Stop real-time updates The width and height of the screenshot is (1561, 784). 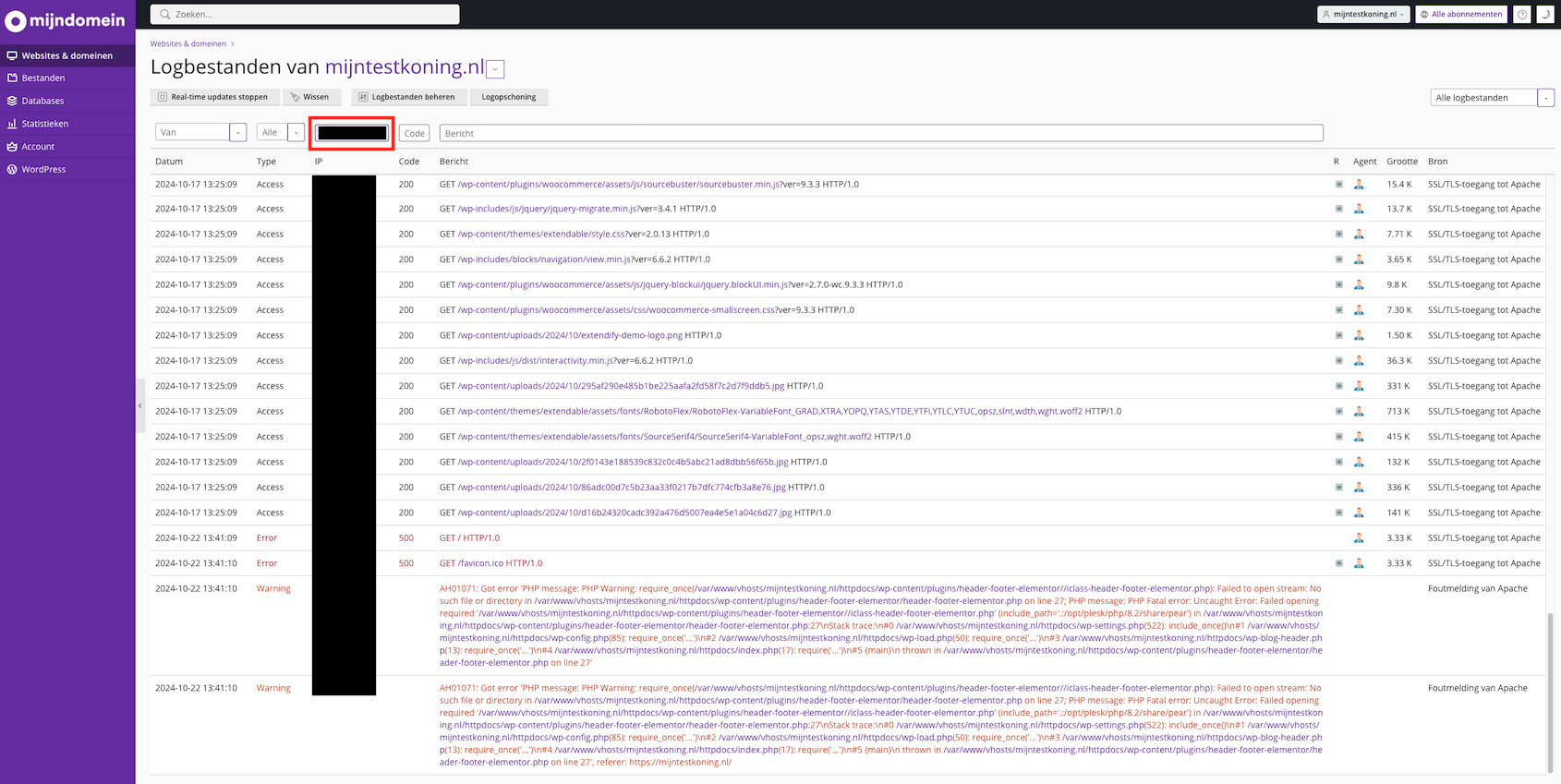pos(213,97)
